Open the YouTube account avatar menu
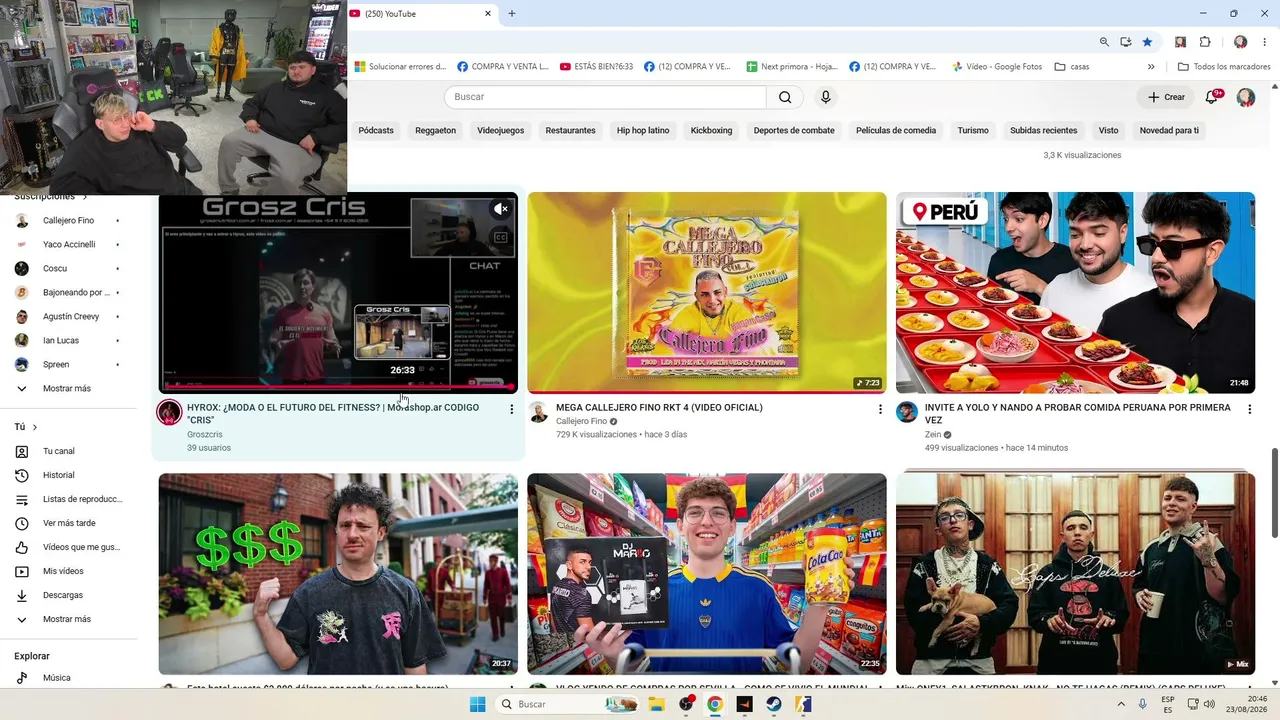This screenshot has width=1280, height=720. [x=1245, y=97]
